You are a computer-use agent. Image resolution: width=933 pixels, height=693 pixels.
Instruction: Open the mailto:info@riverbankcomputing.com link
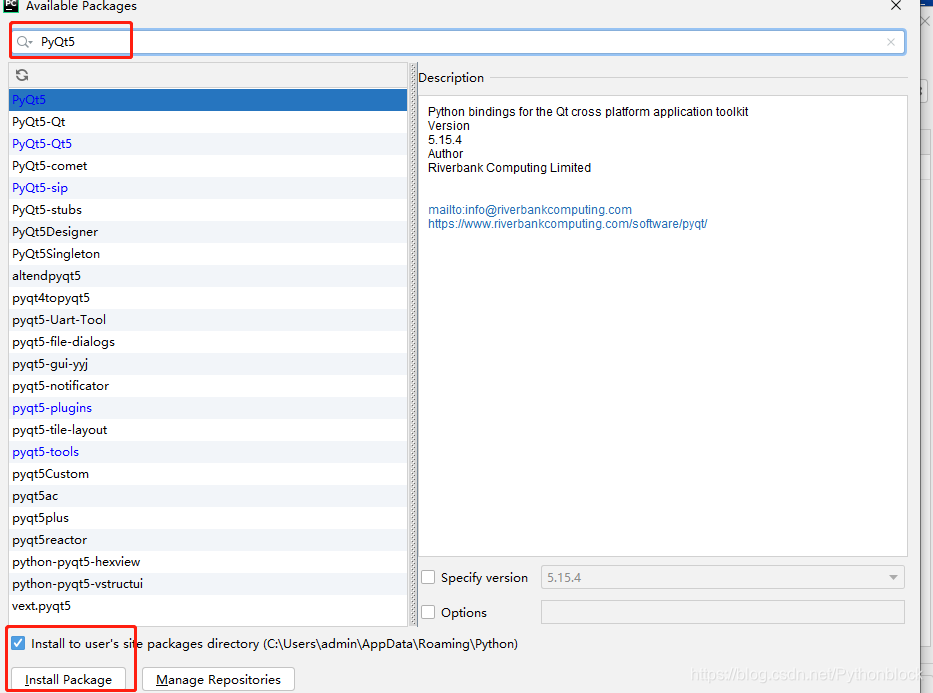tap(530, 209)
